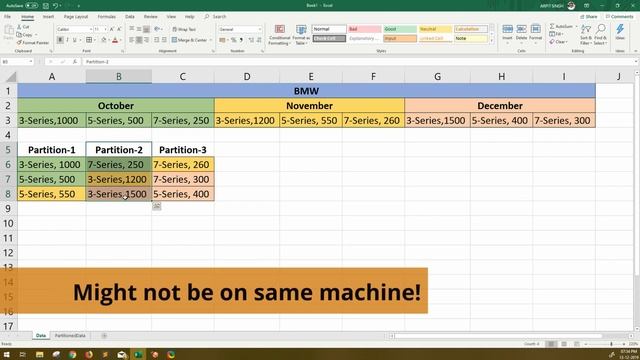The width and height of the screenshot is (640, 360).
Task: Open the Review tab
Action: pyautogui.click(x=151, y=17)
